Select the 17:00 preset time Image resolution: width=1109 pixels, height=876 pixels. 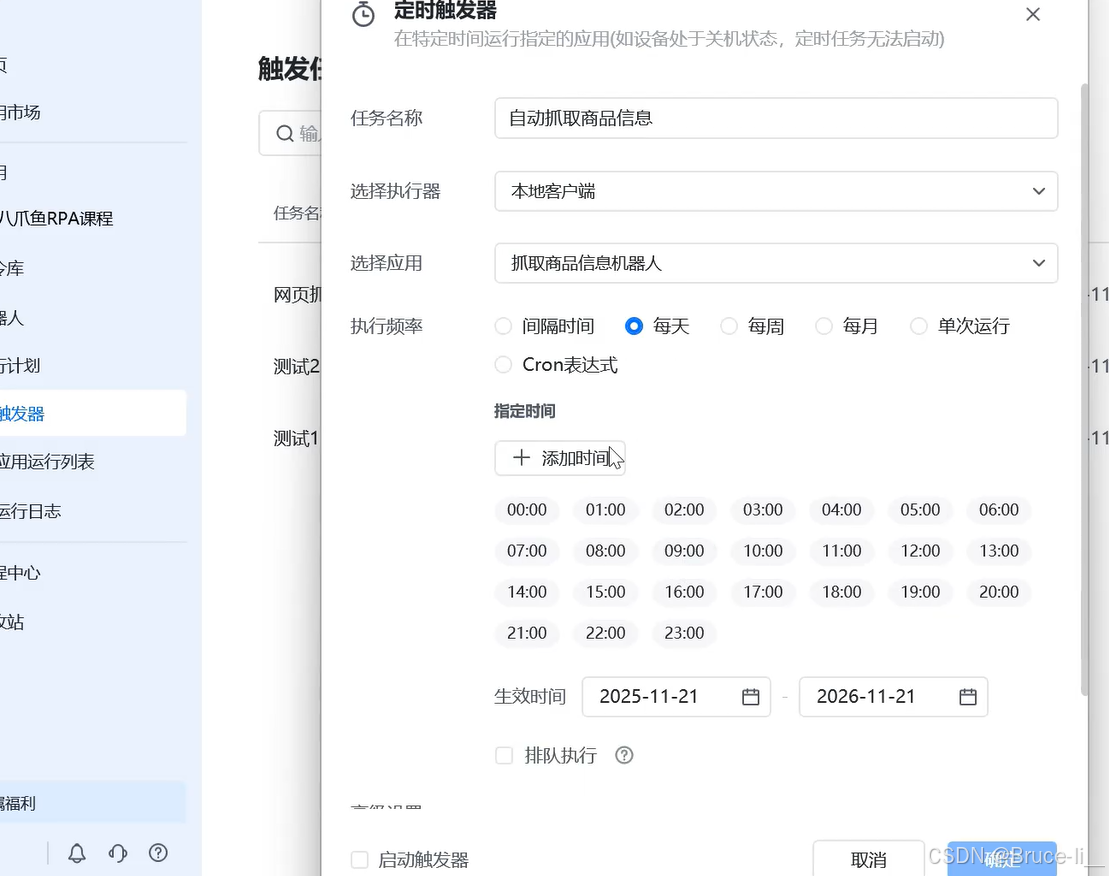pos(762,592)
